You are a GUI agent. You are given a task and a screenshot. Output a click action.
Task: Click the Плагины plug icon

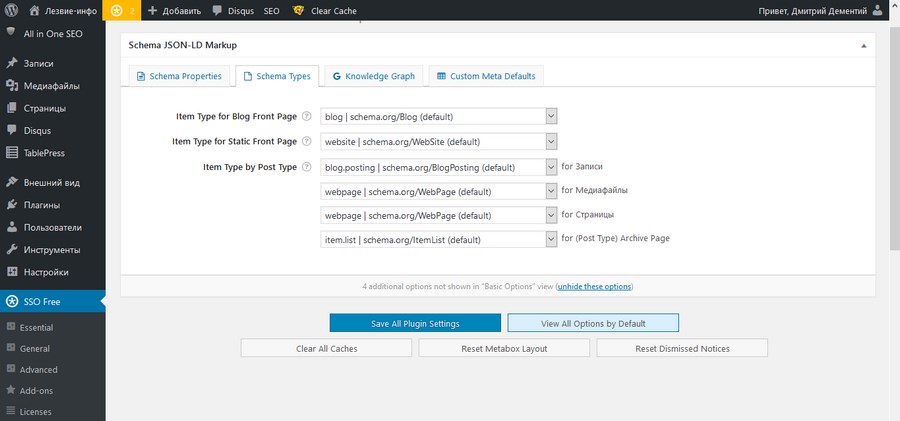pyautogui.click(x=11, y=205)
